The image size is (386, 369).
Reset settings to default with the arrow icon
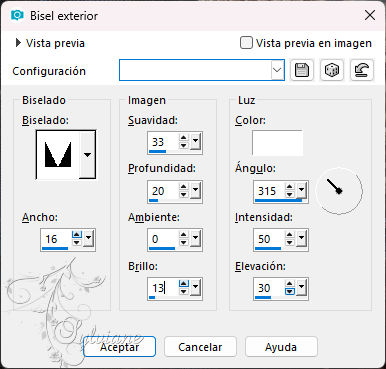tap(362, 70)
